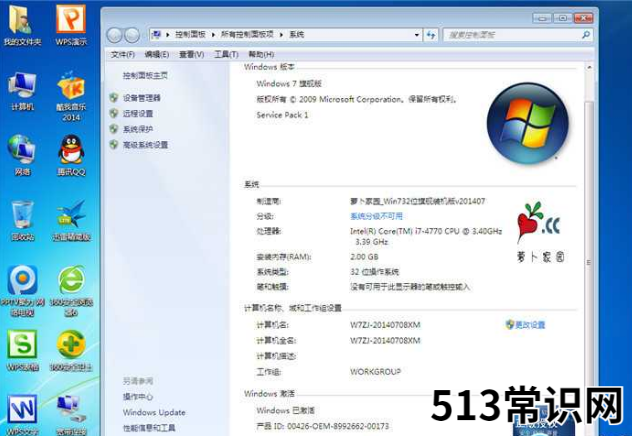The image size is (632, 436).
Task: Click computer name W7ZJ-20140708XM value
Action: coord(385,325)
